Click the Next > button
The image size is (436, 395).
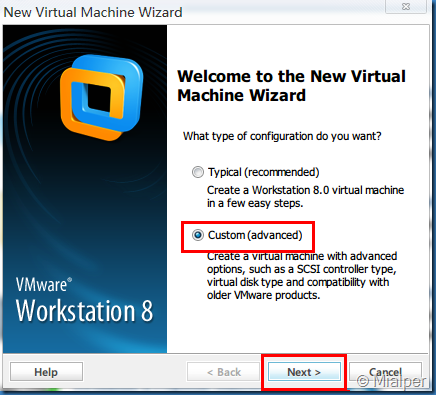(x=304, y=372)
